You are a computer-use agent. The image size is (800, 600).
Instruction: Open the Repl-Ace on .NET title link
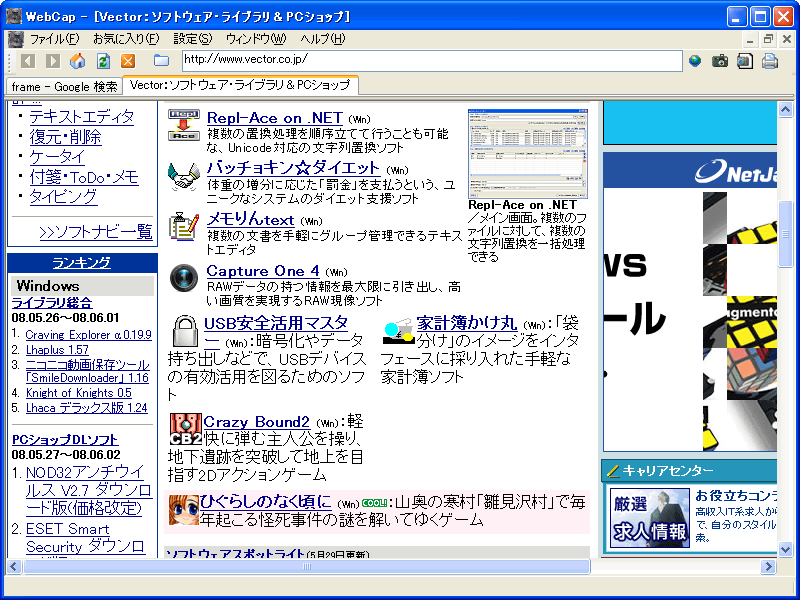pyautogui.click(x=274, y=118)
